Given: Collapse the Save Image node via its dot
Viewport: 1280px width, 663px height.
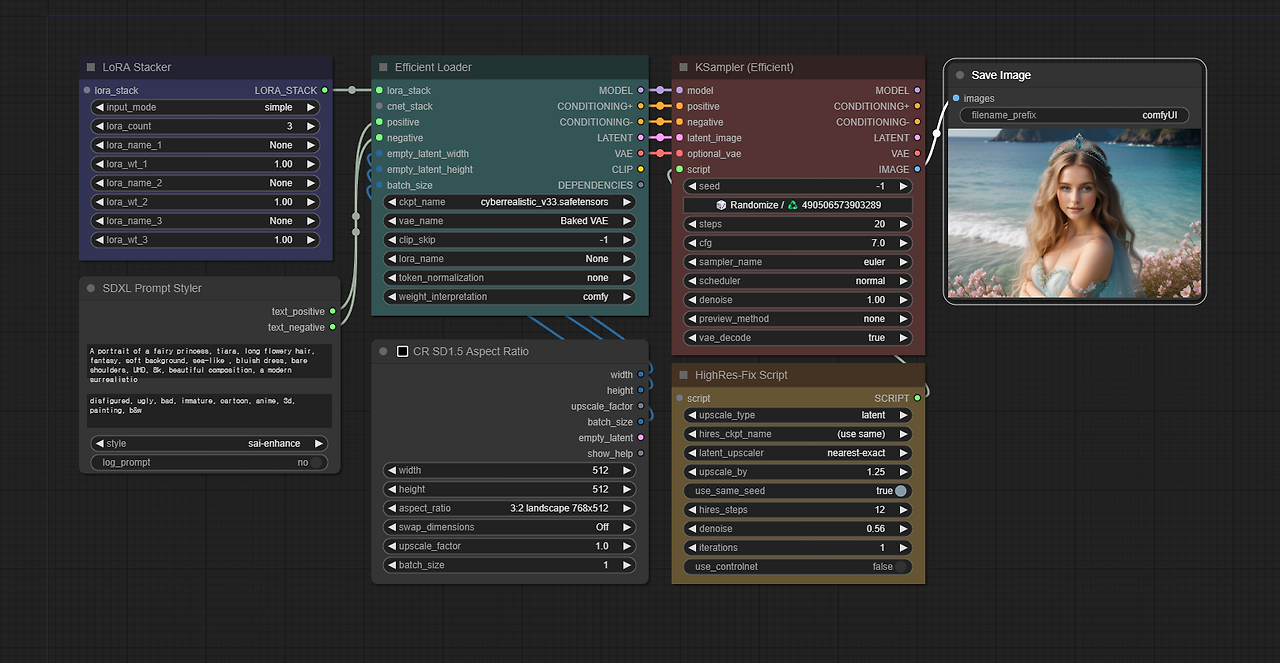Looking at the screenshot, I should click(958, 75).
